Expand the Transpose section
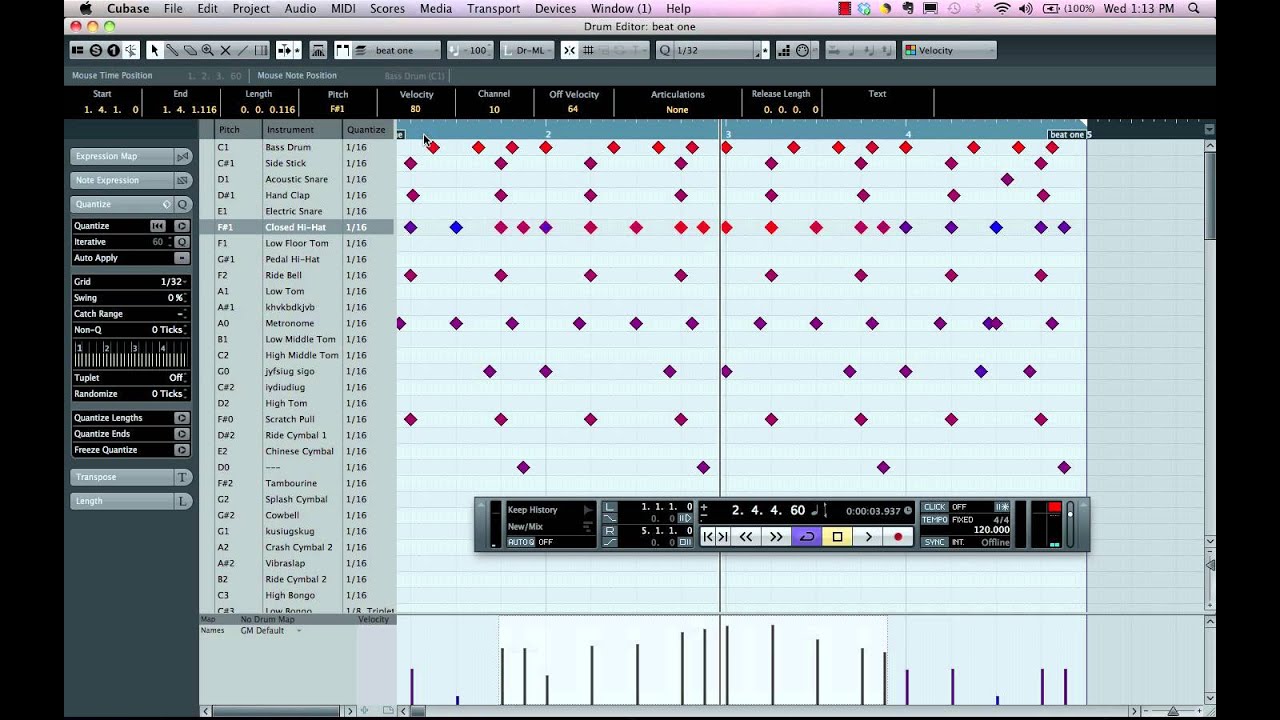The width and height of the screenshot is (1280, 720). pos(131,477)
